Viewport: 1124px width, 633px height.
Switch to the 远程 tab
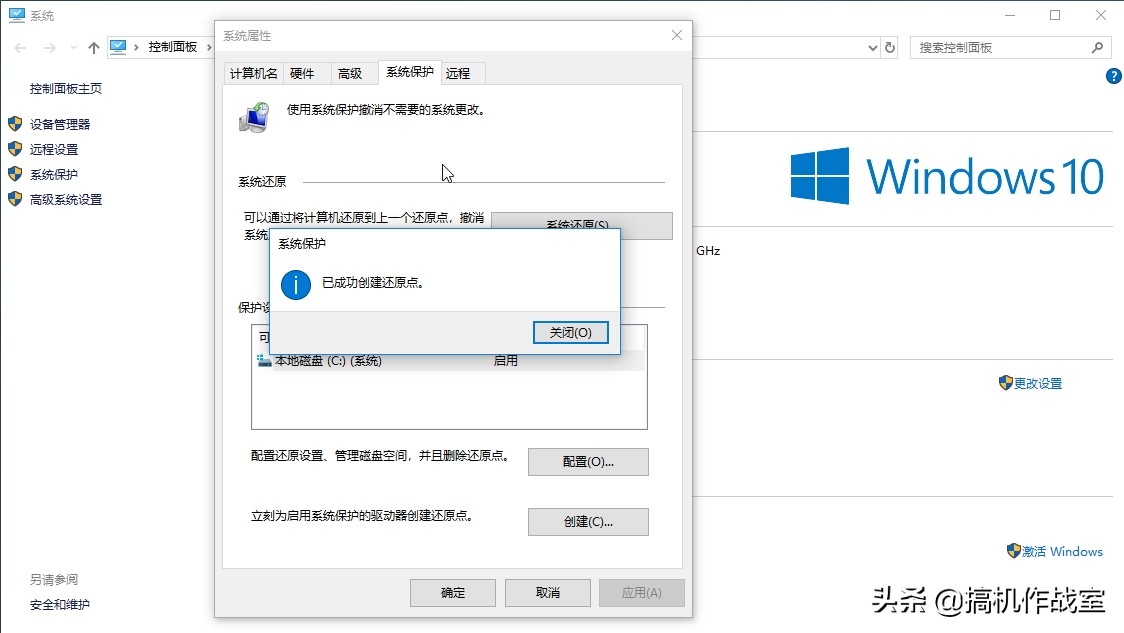(x=460, y=72)
